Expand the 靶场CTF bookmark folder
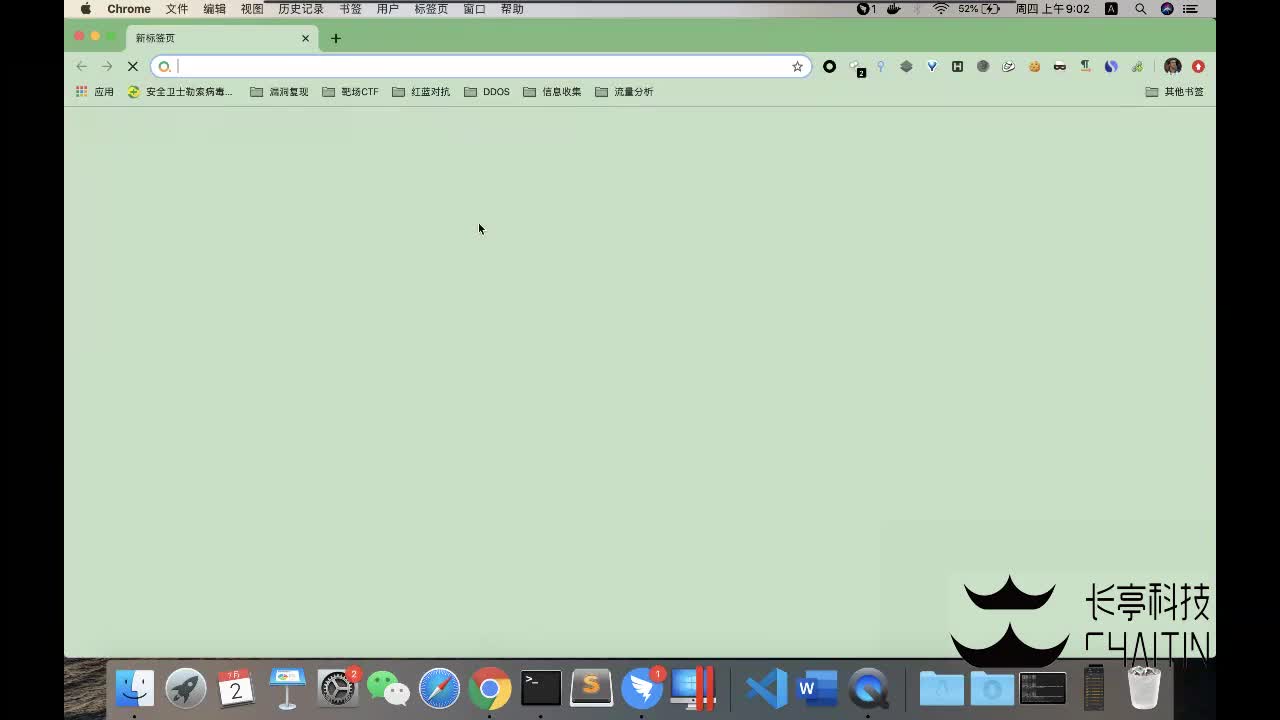This screenshot has width=1280, height=720. [351, 91]
